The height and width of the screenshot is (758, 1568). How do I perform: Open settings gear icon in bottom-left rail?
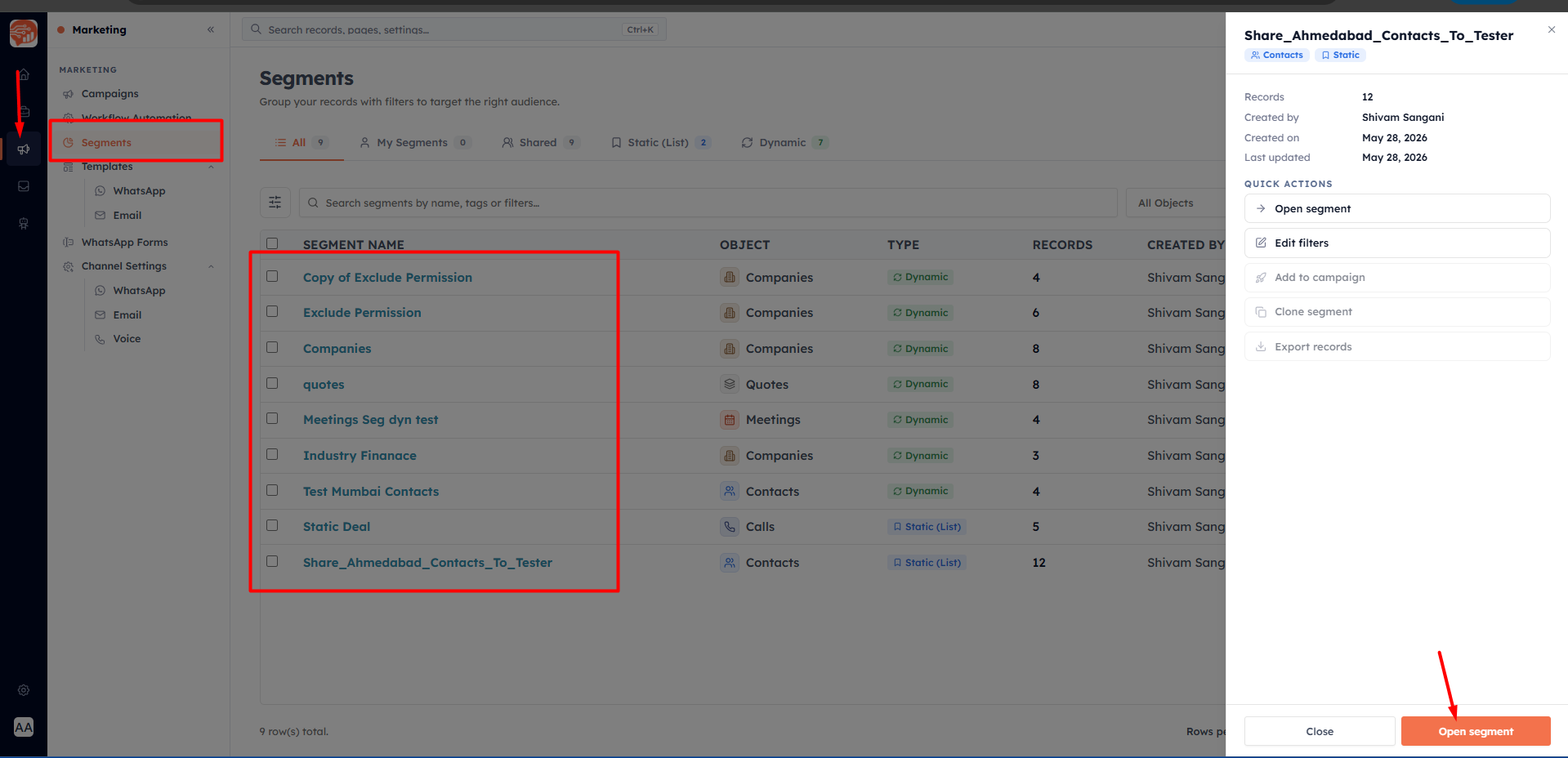pos(24,690)
